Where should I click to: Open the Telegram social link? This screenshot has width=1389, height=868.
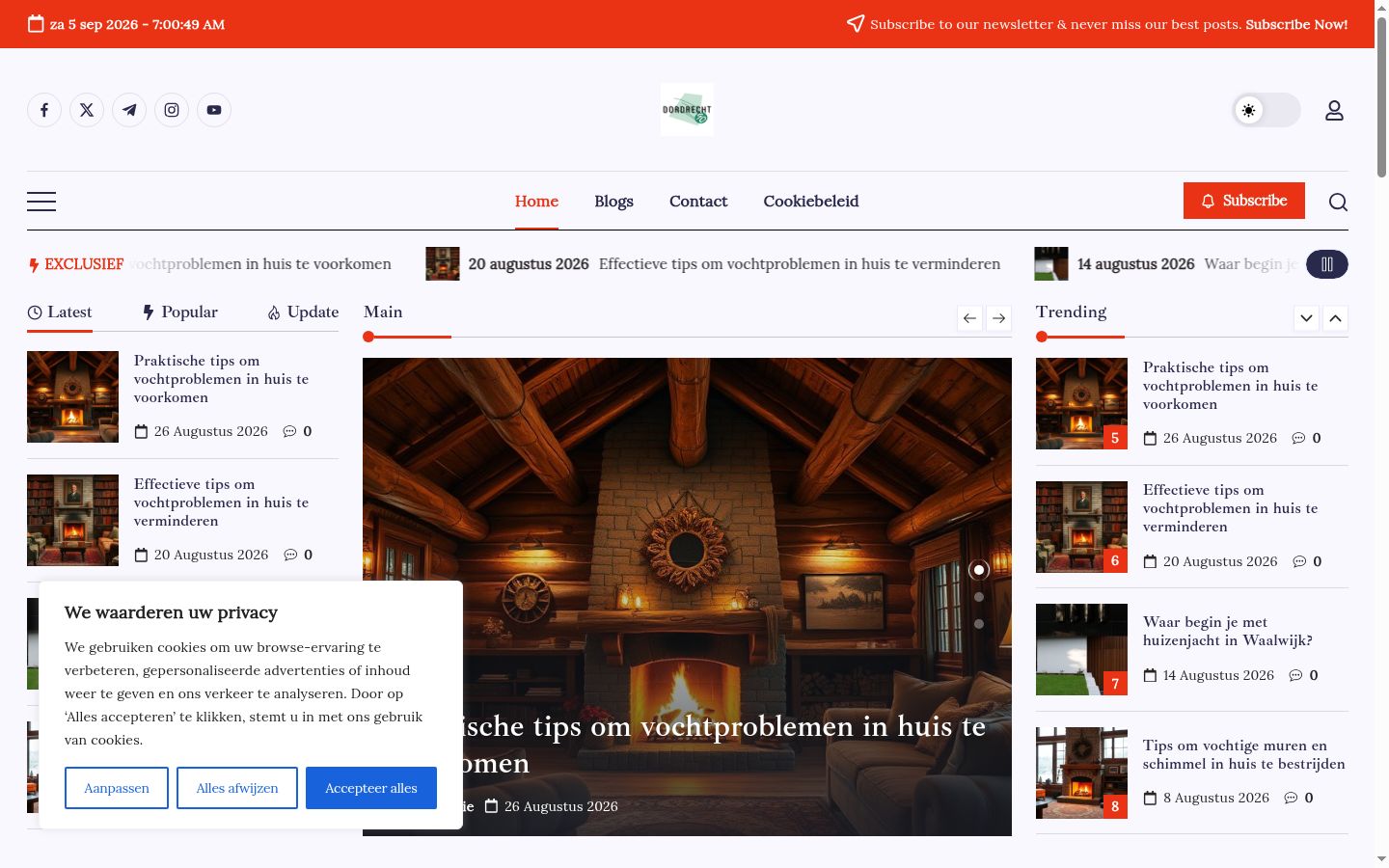pos(129,110)
